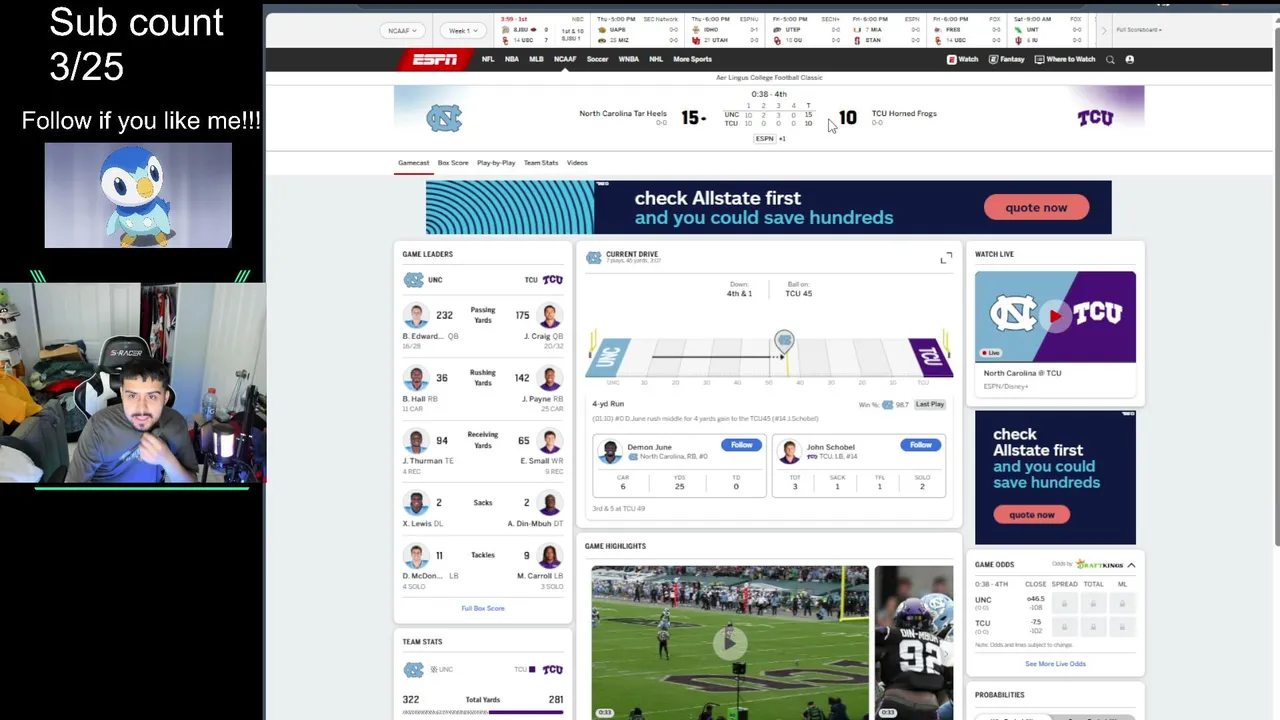Viewport: 1280px width, 720px height.
Task: Click 'North Carolina Tar Heels' team name
Action: 622,113
